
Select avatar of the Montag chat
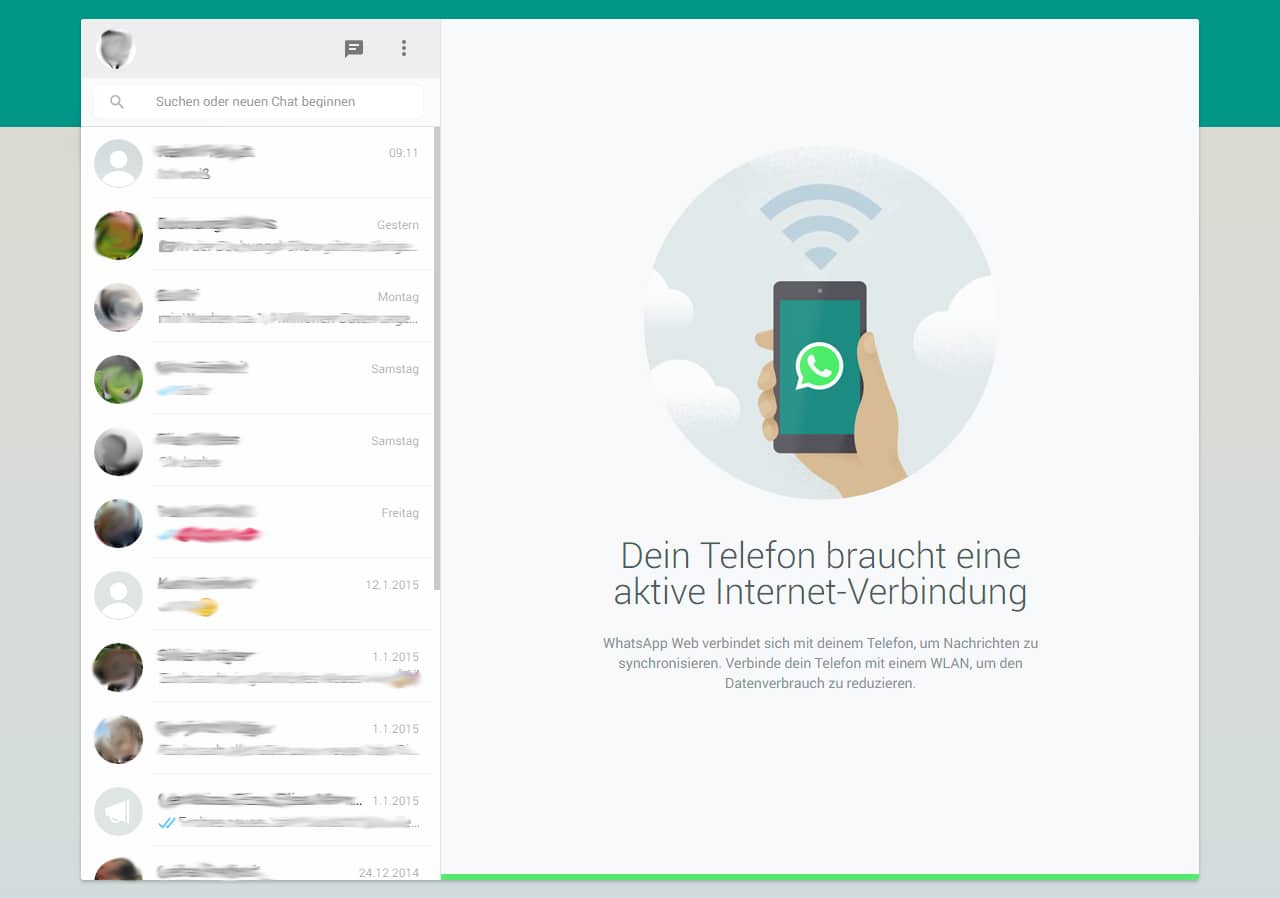click(x=118, y=307)
